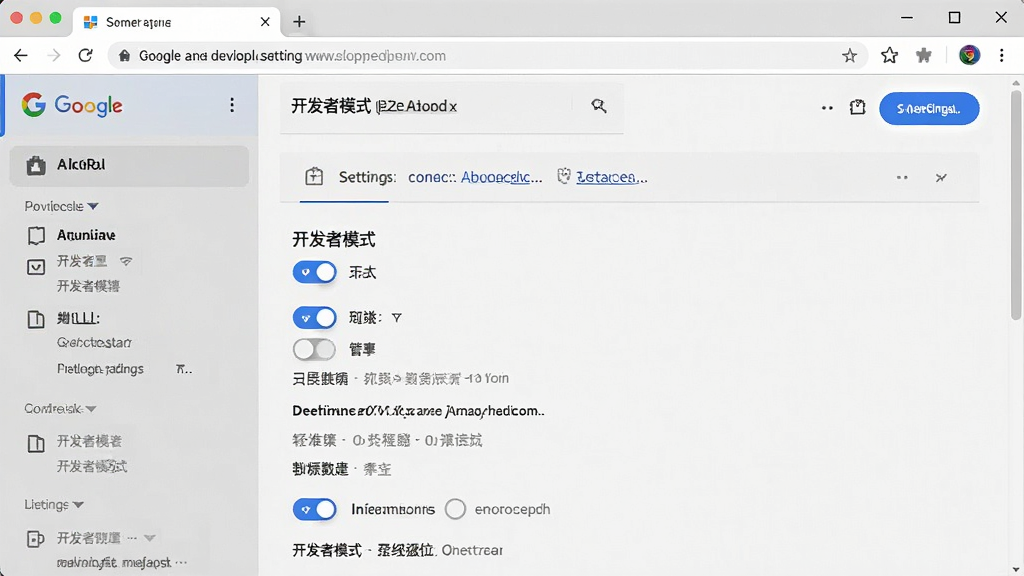Viewport: 1024px width, 576px height.
Task: Open the Letaroea link
Action: (612, 177)
